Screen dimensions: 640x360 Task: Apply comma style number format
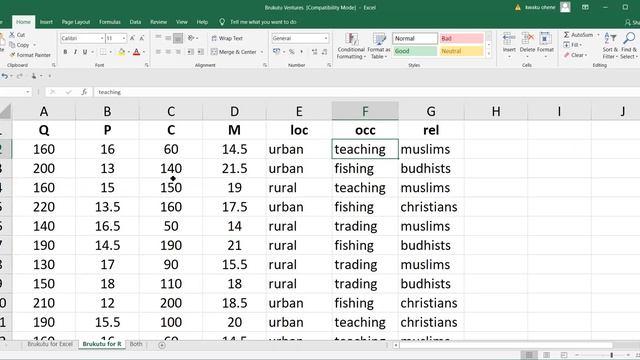point(302,52)
